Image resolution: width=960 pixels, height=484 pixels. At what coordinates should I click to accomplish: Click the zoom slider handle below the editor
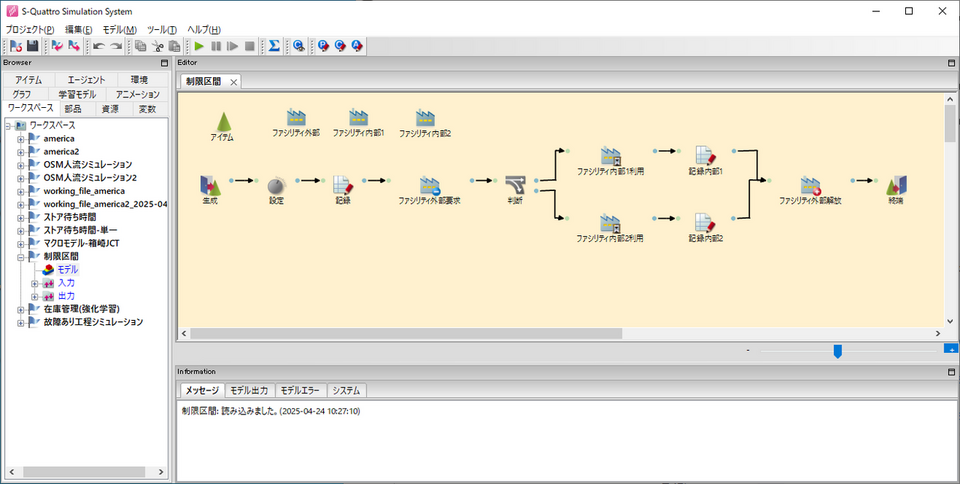point(837,350)
